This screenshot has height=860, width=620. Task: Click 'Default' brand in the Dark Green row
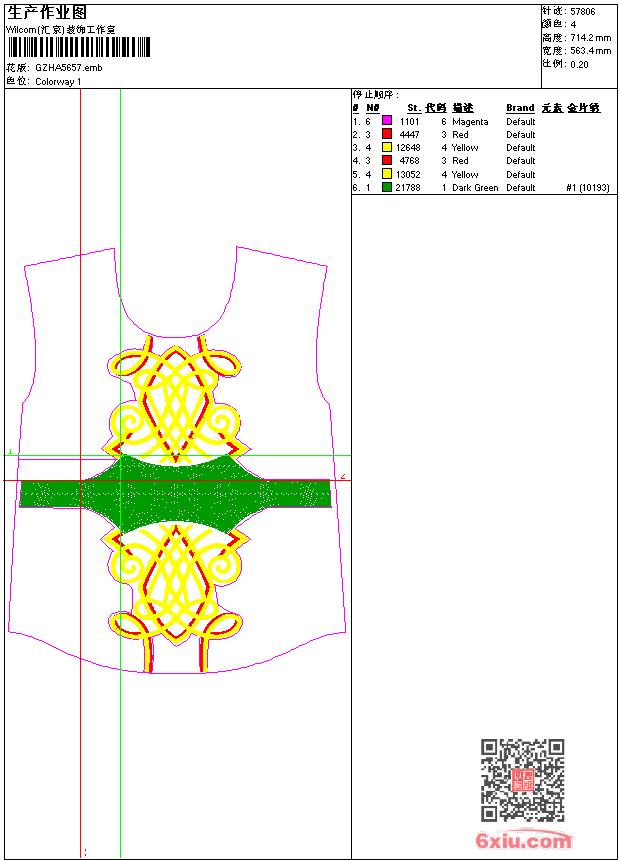(x=521, y=188)
